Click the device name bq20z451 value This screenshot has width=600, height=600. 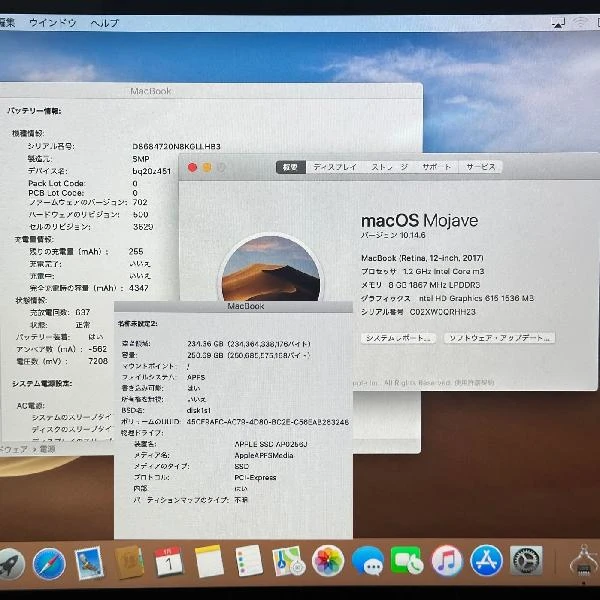152,171
